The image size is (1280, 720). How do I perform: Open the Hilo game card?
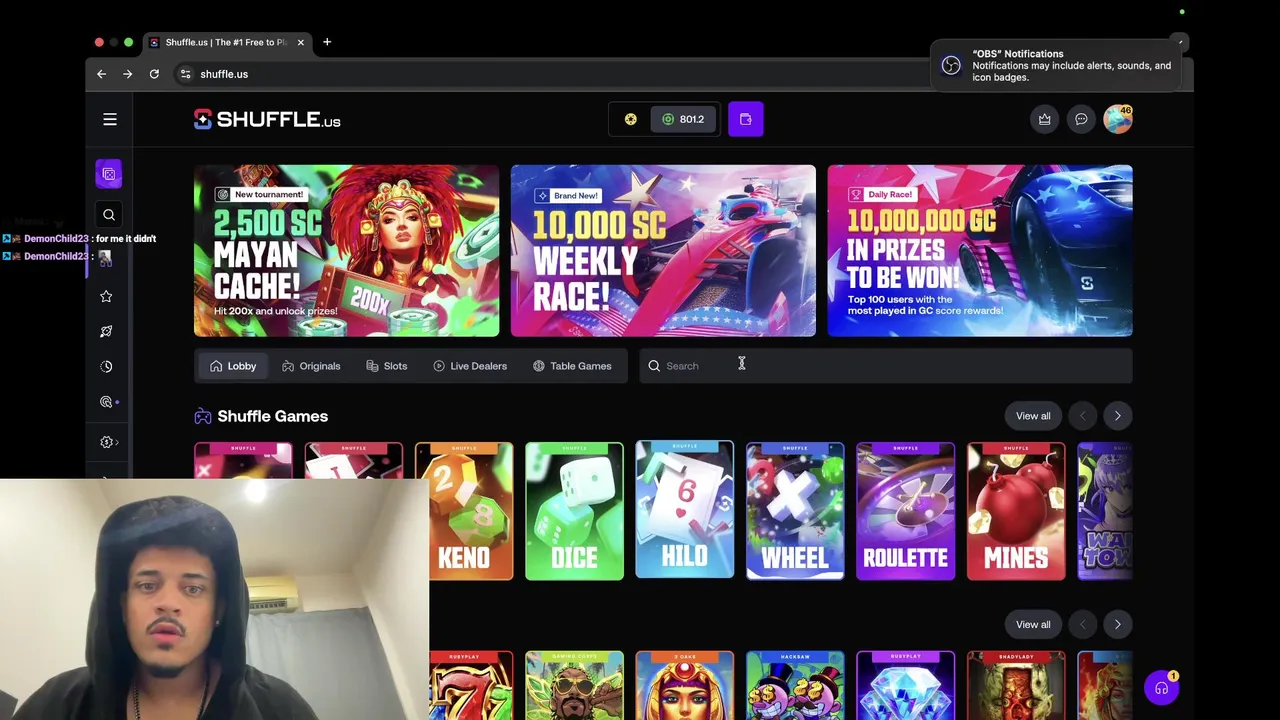point(684,510)
